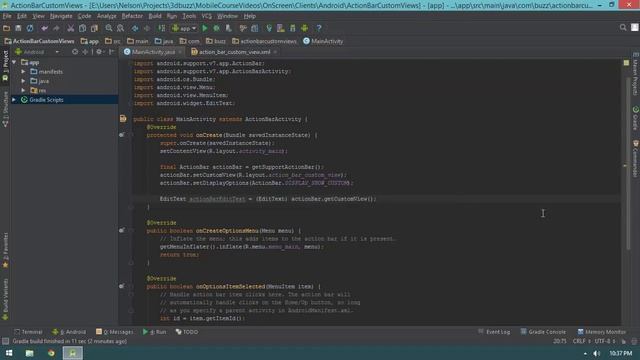Click the scroll from source icon
The image size is (640, 360).
click(75, 52)
